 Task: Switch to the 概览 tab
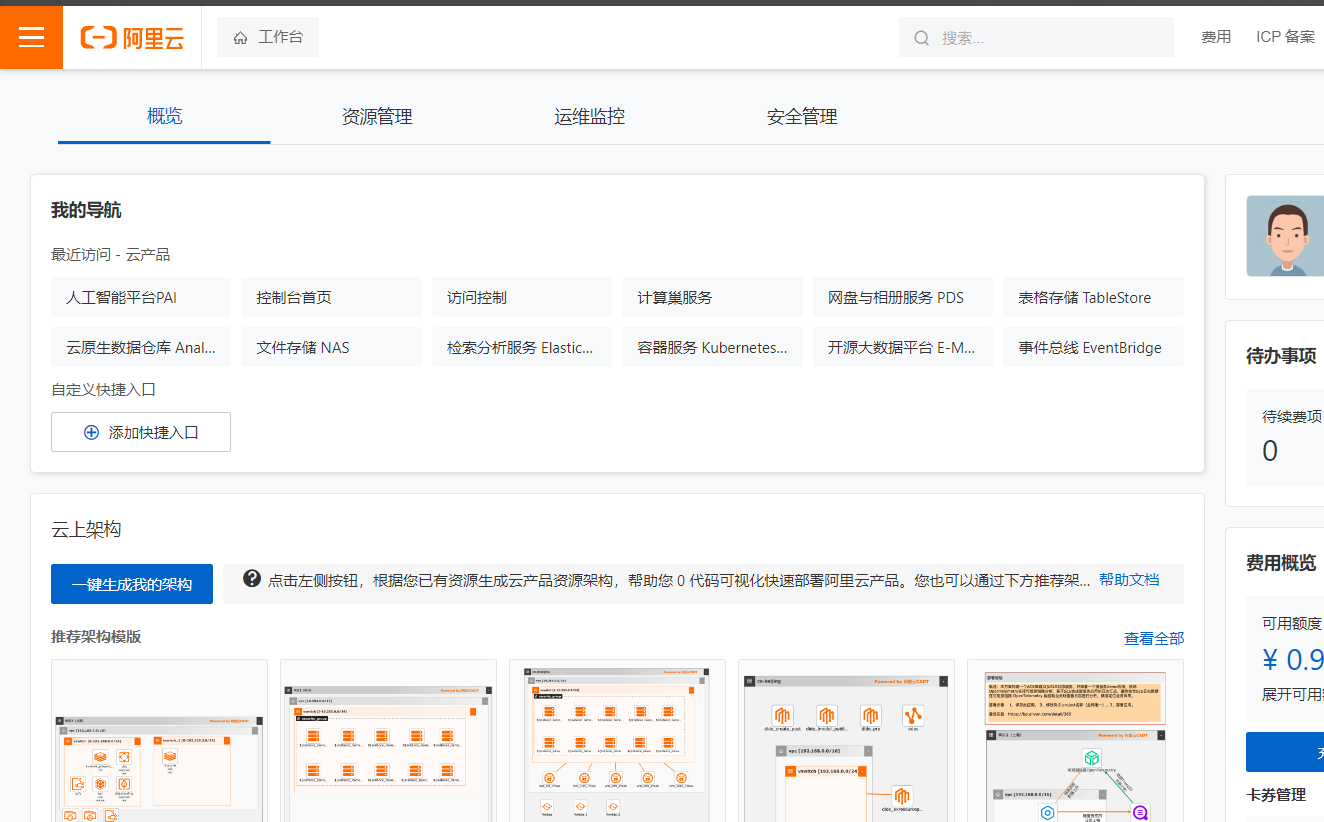164,116
